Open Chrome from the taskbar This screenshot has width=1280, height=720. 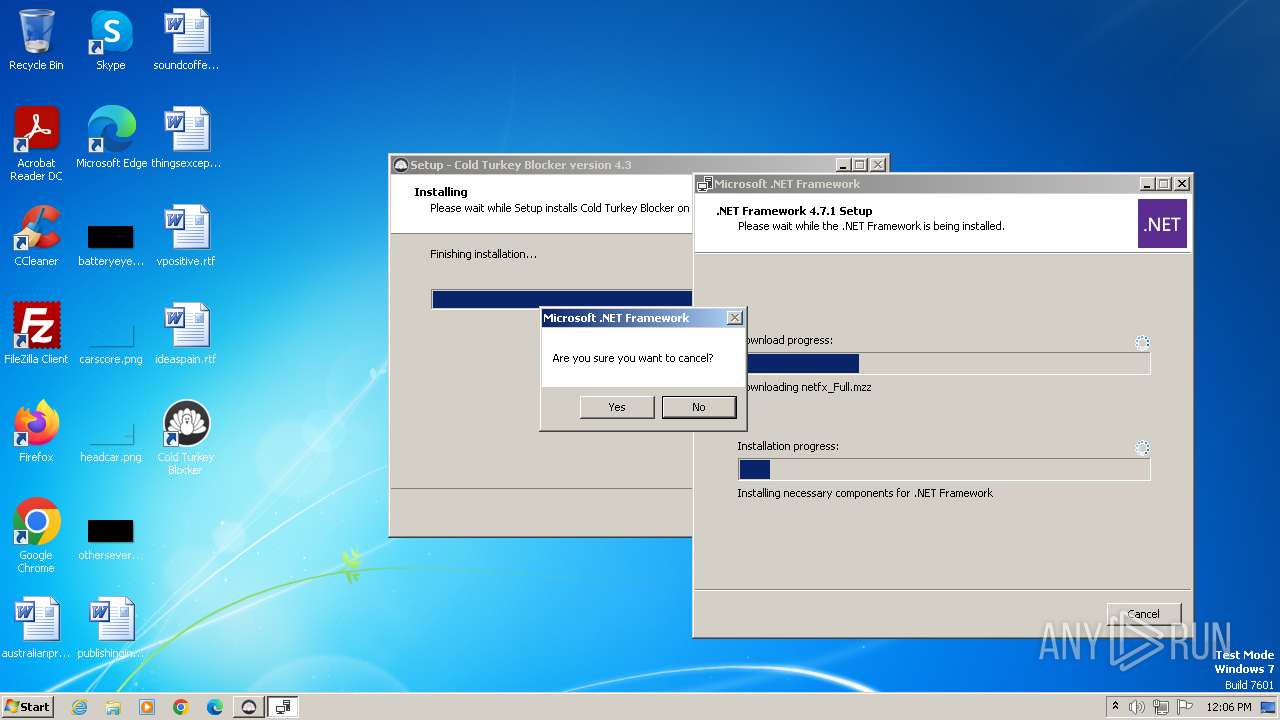point(181,707)
